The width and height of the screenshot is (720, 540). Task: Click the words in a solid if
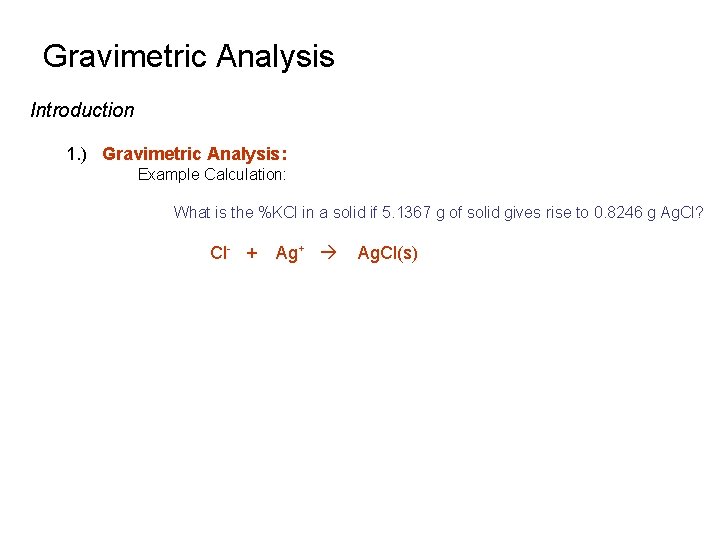339,212
